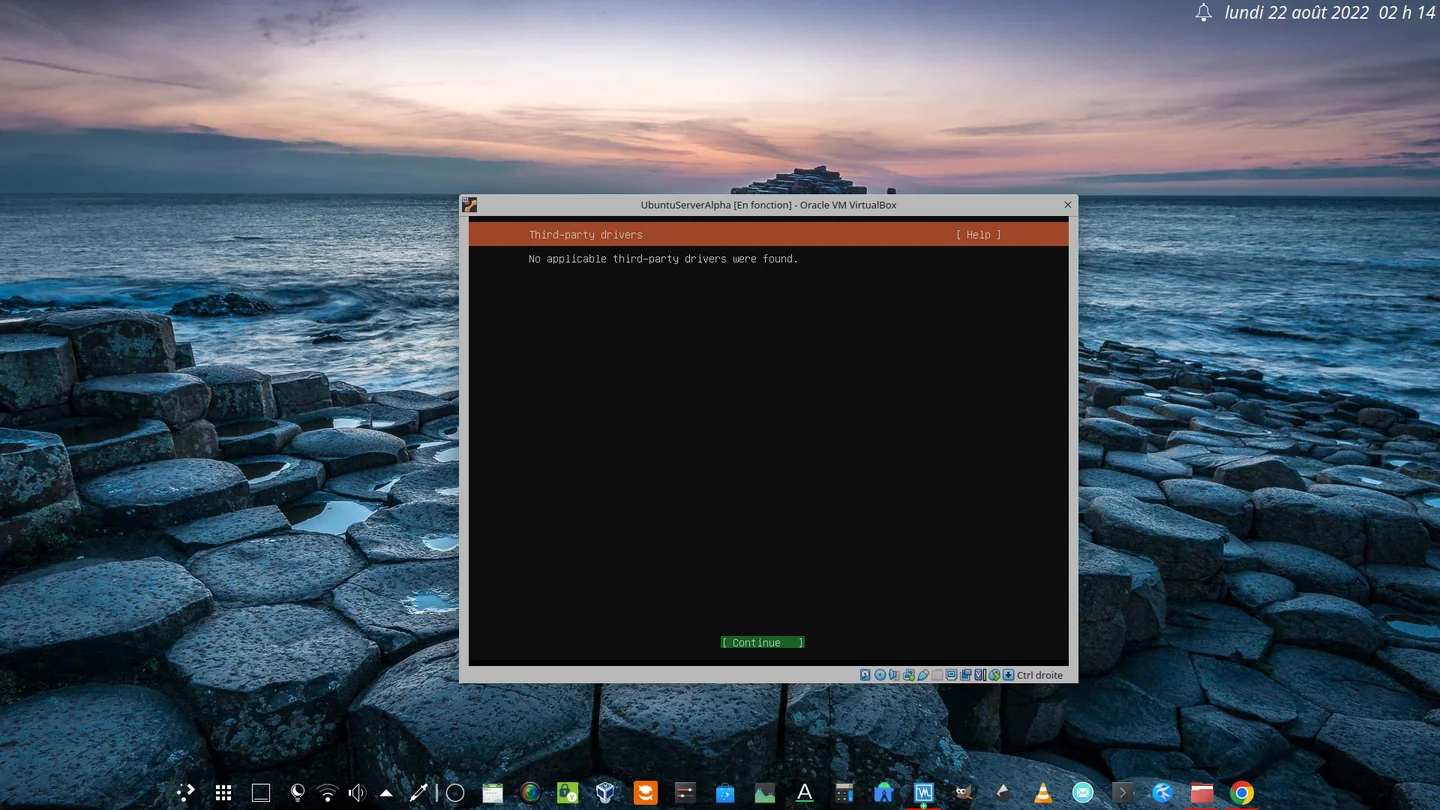Viewport: 1440px width, 810px height.
Task: Open the teal mail client icon in the dock
Action: coord(1083,793)
